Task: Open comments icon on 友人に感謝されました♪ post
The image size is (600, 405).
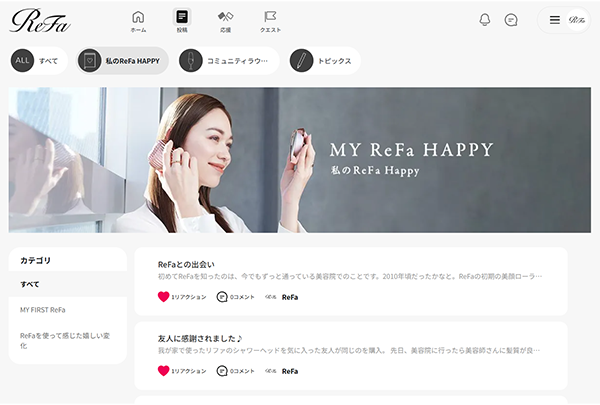Action: point(222,371)
